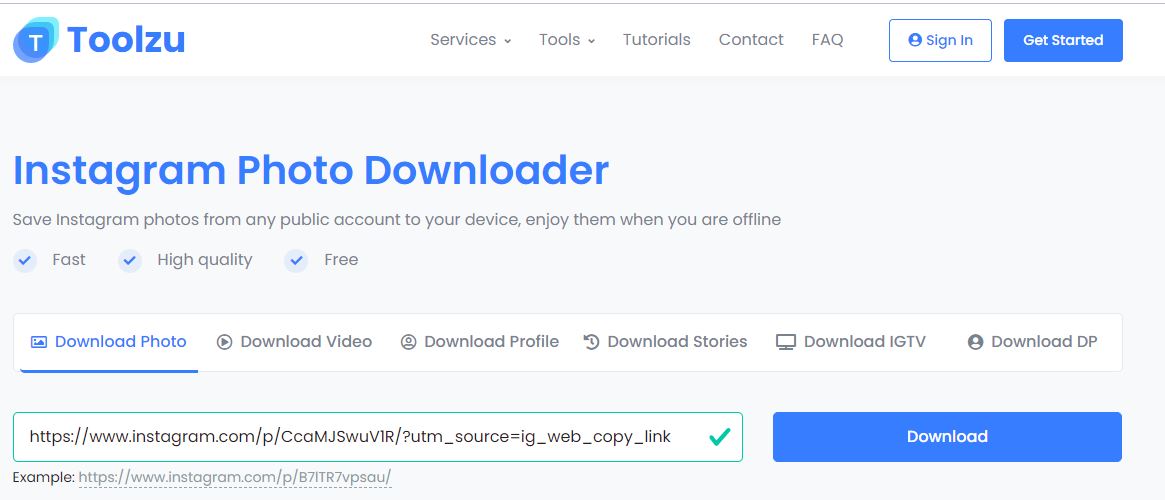Expand the Services dropdown menu
The image size is (1165, 500).
471,40
